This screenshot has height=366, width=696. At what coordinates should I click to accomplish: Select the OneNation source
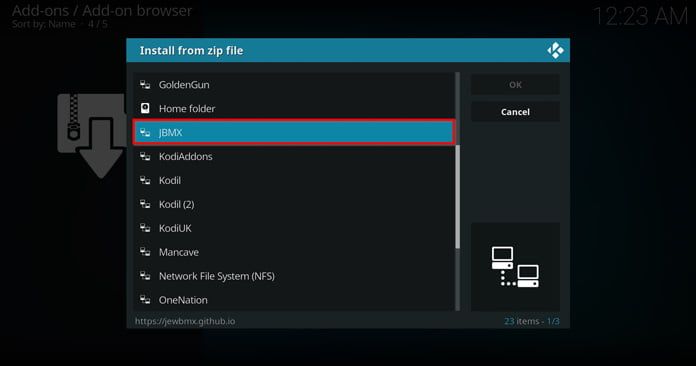(x=293, y=300)
